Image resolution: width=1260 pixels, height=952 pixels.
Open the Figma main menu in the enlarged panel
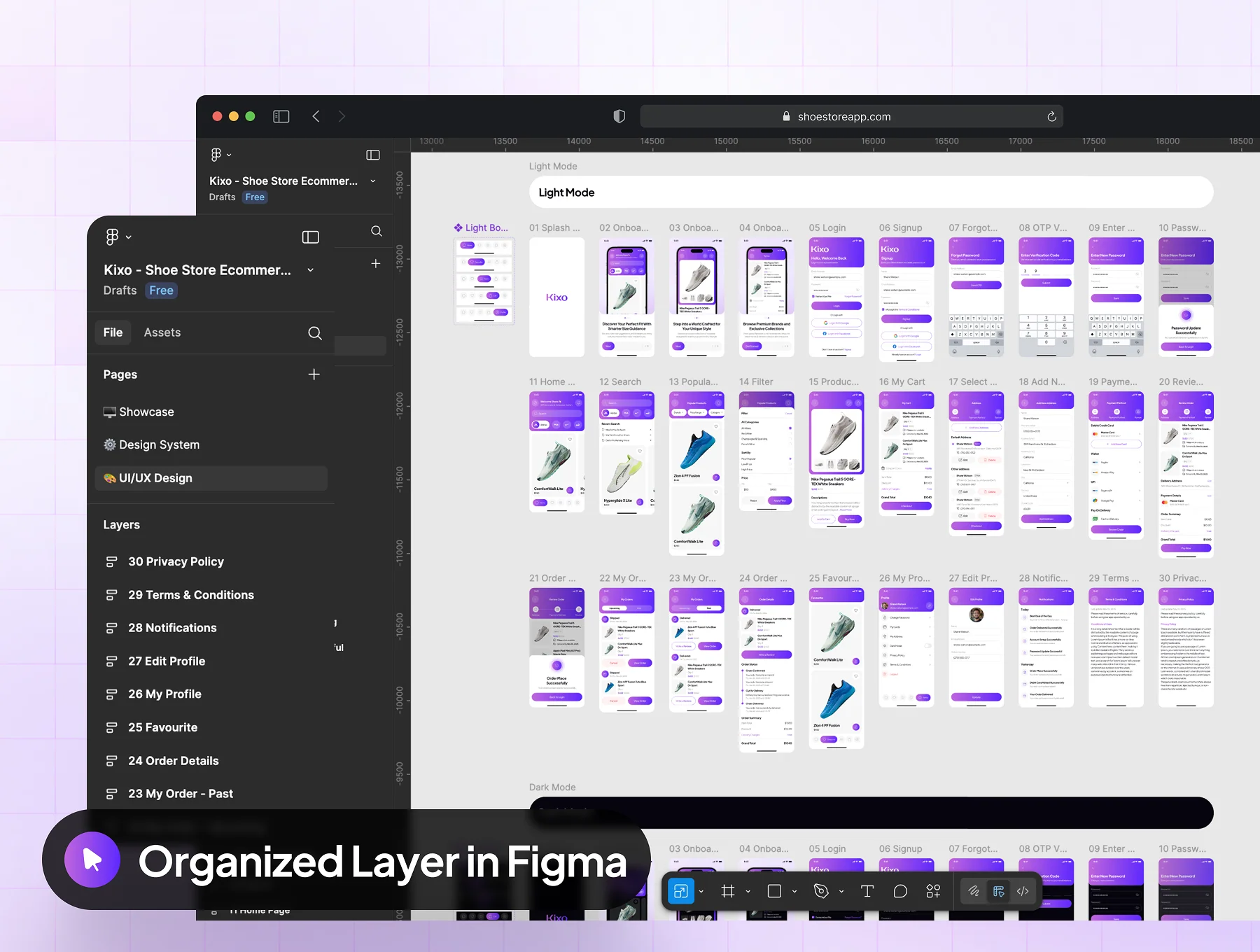(112, 237)
